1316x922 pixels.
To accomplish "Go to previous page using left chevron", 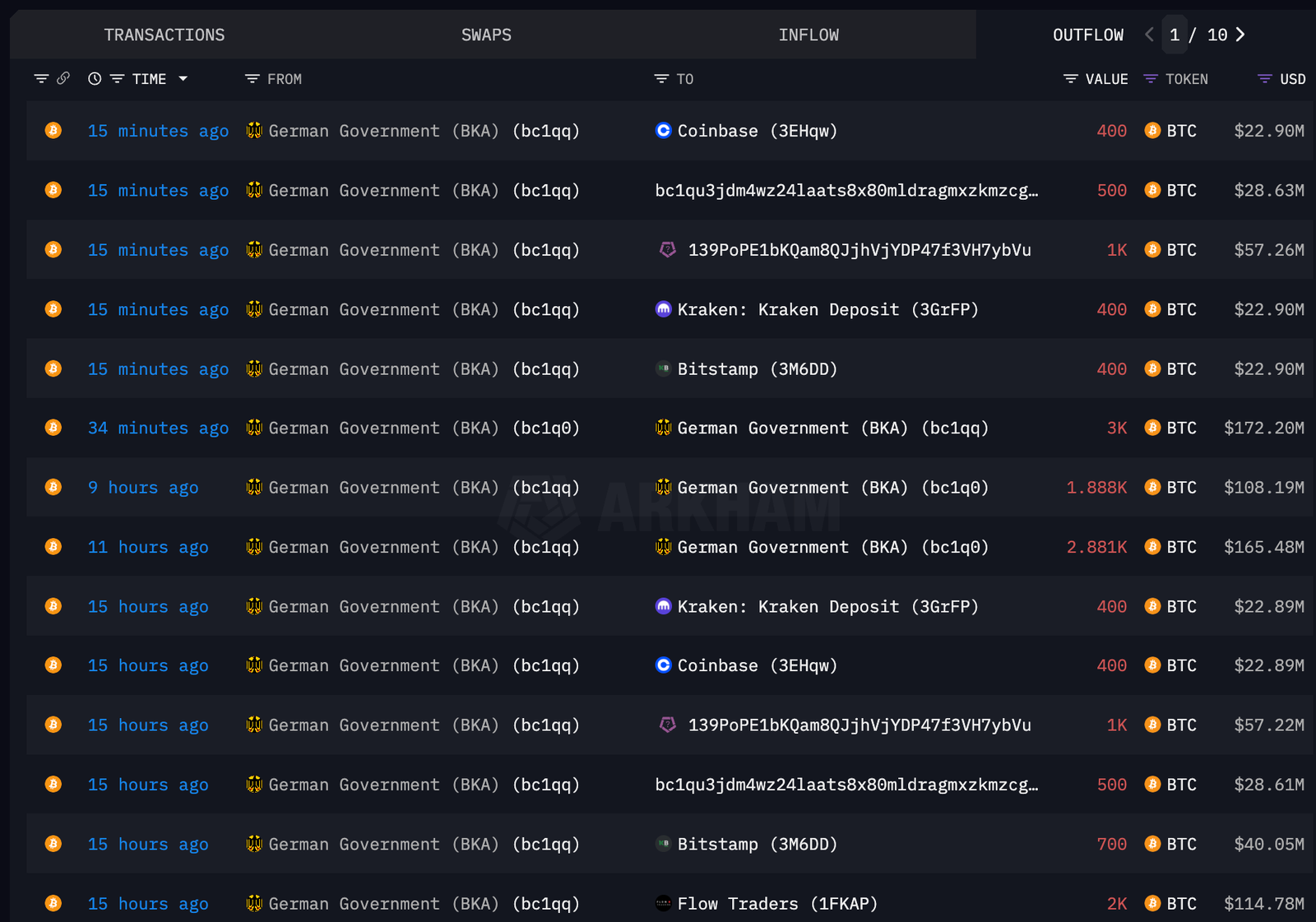I will pyautogui.click(x=1149, y=35).
